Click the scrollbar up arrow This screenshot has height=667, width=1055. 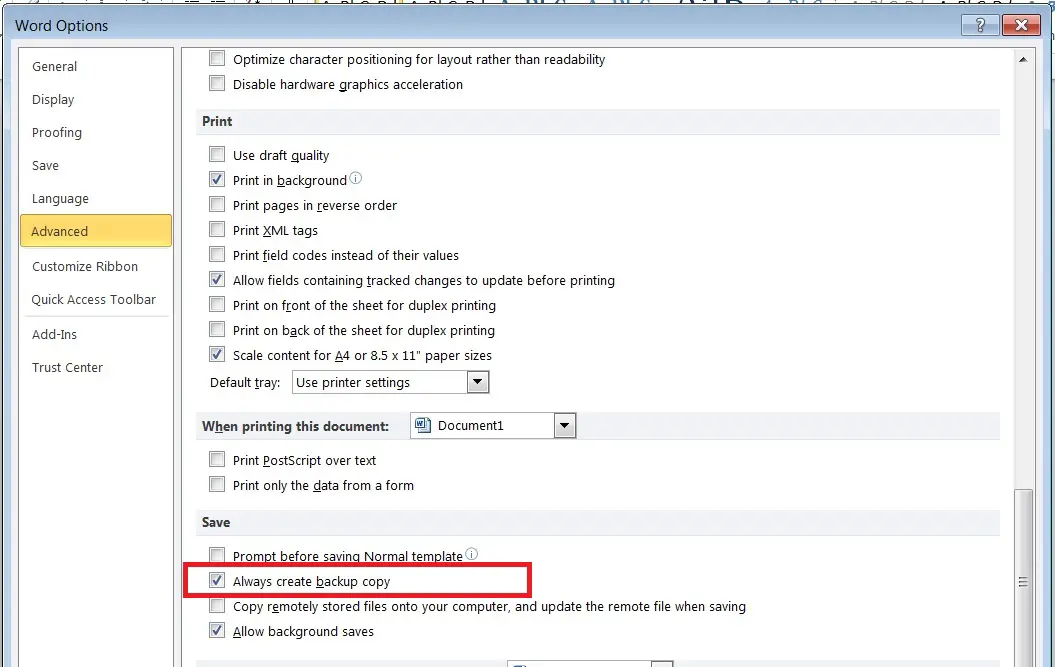click(1023, 59)
